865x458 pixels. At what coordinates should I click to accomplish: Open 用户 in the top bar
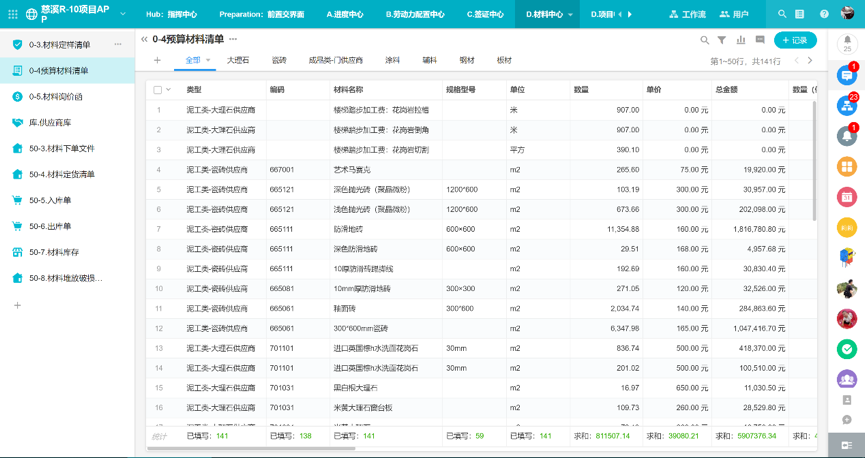734,14
